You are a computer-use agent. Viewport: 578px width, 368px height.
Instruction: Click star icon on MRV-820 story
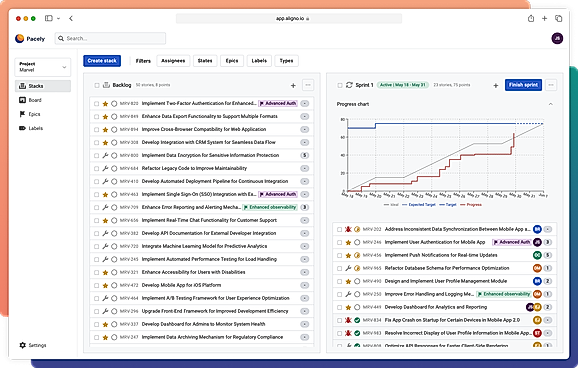tap(105, 104)
